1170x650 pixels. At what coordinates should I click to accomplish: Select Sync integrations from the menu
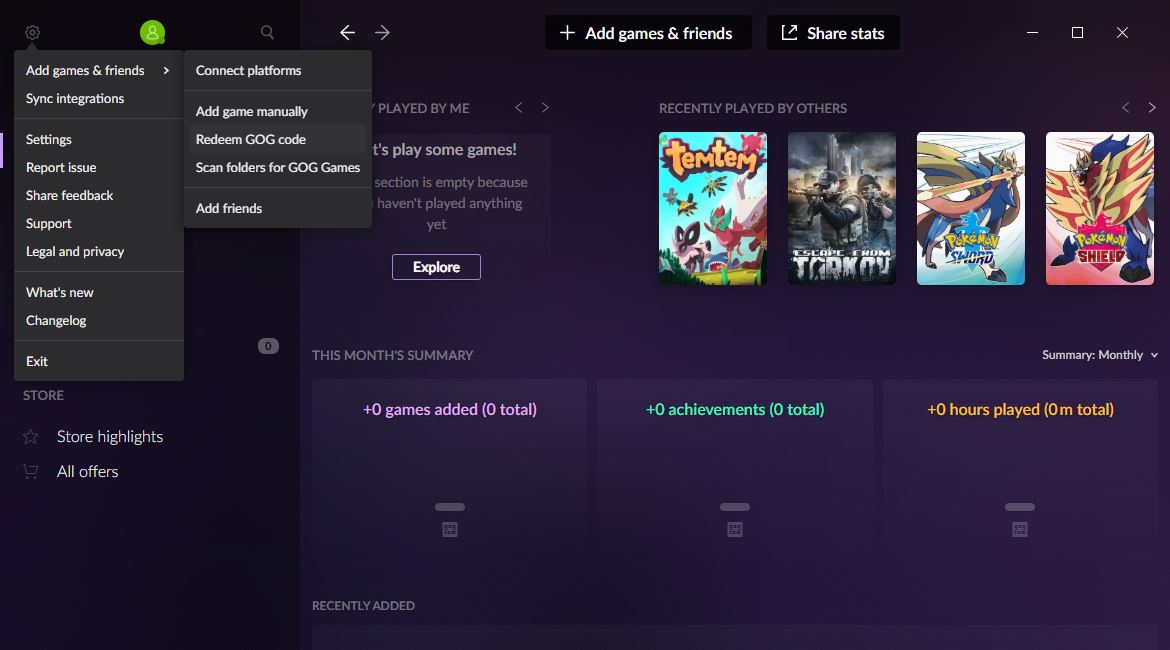(x=98, y=99)
